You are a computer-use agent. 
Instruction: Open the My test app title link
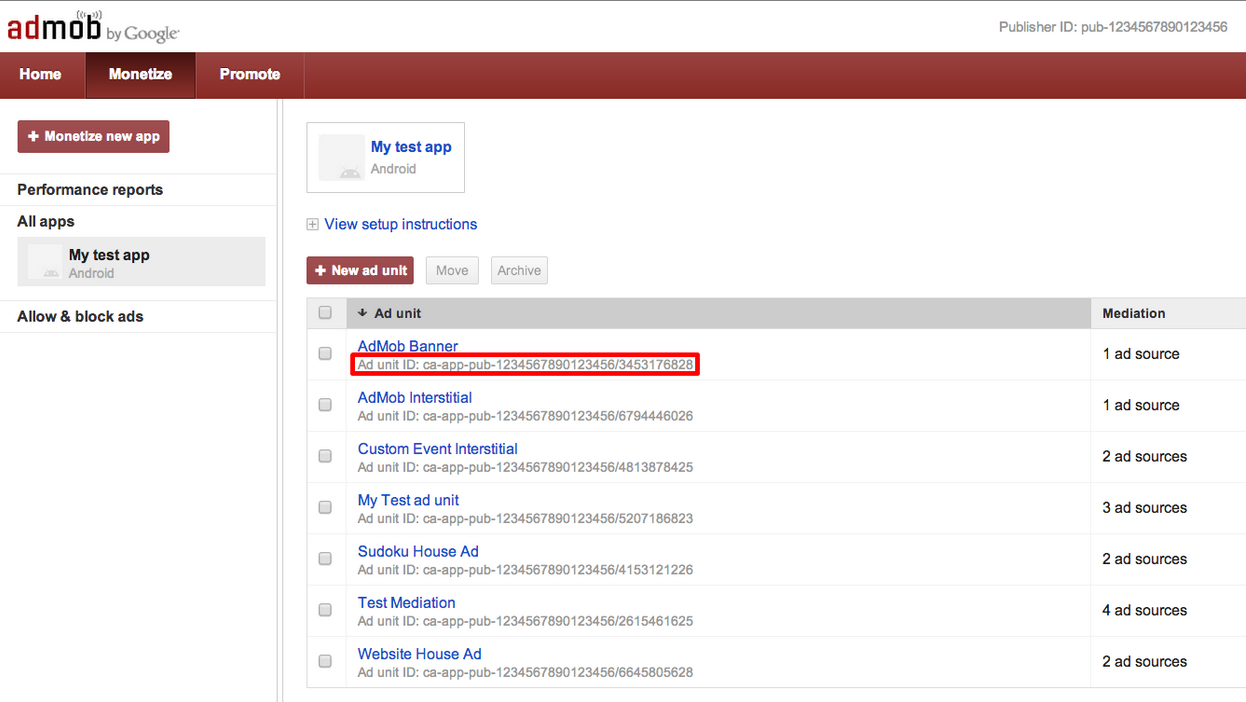pyautogui.click(x=411, y=147)
